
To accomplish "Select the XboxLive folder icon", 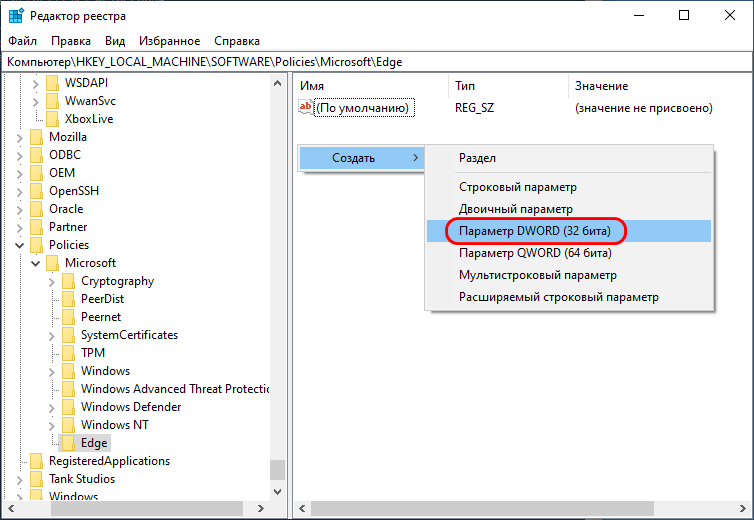I will [x=52, y=119].
